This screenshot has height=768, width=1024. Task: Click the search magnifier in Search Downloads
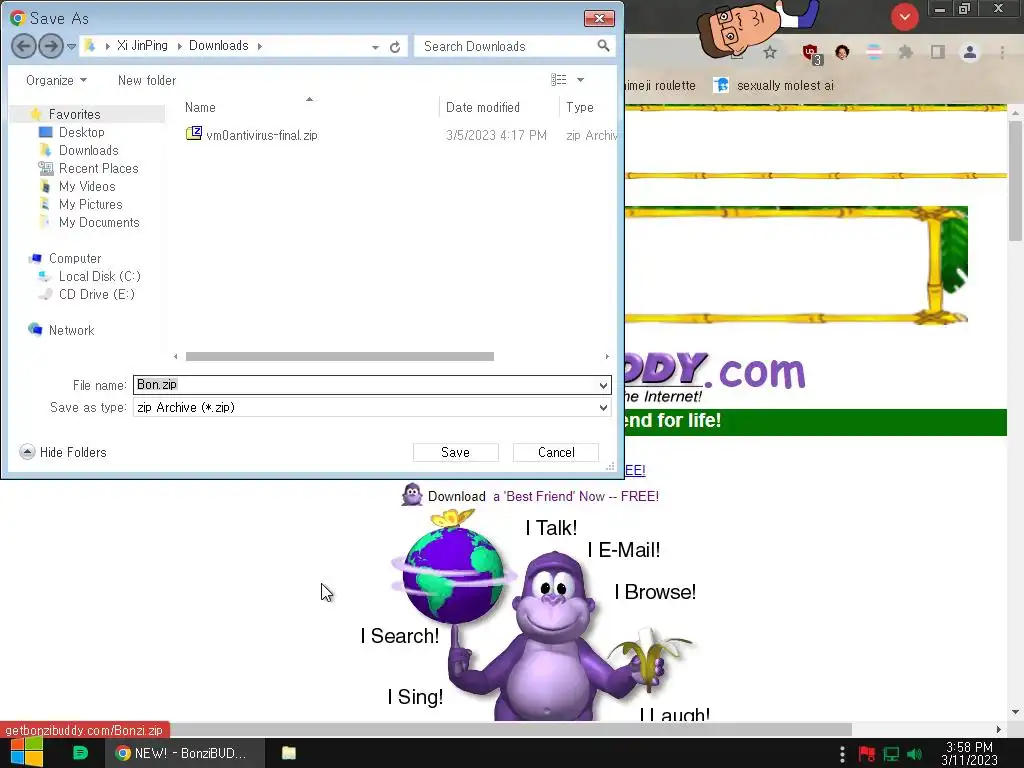pos(603,46)
